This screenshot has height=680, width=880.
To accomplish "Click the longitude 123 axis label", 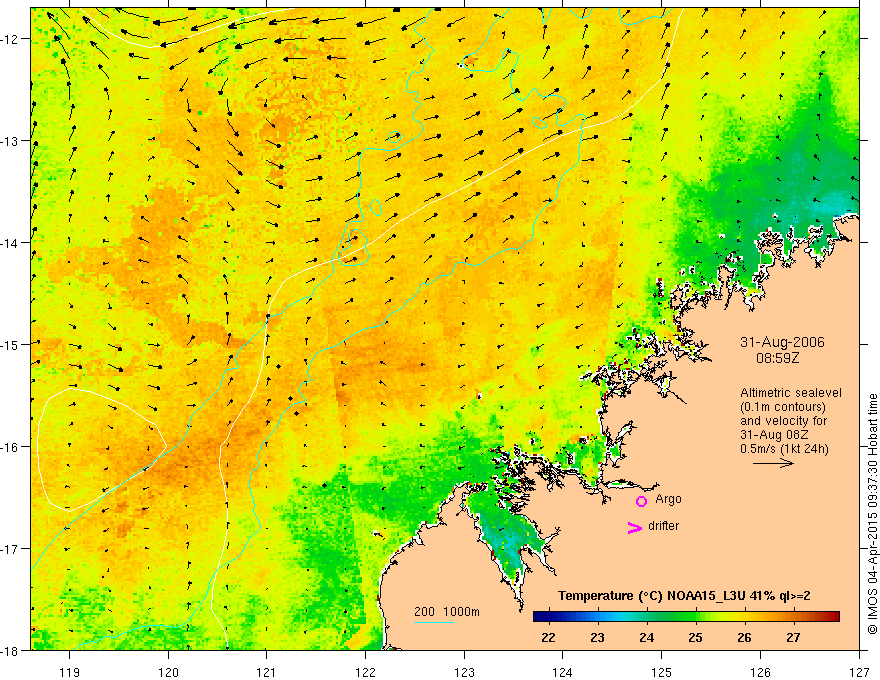I will pyautogui.click(x=464, y=672).
